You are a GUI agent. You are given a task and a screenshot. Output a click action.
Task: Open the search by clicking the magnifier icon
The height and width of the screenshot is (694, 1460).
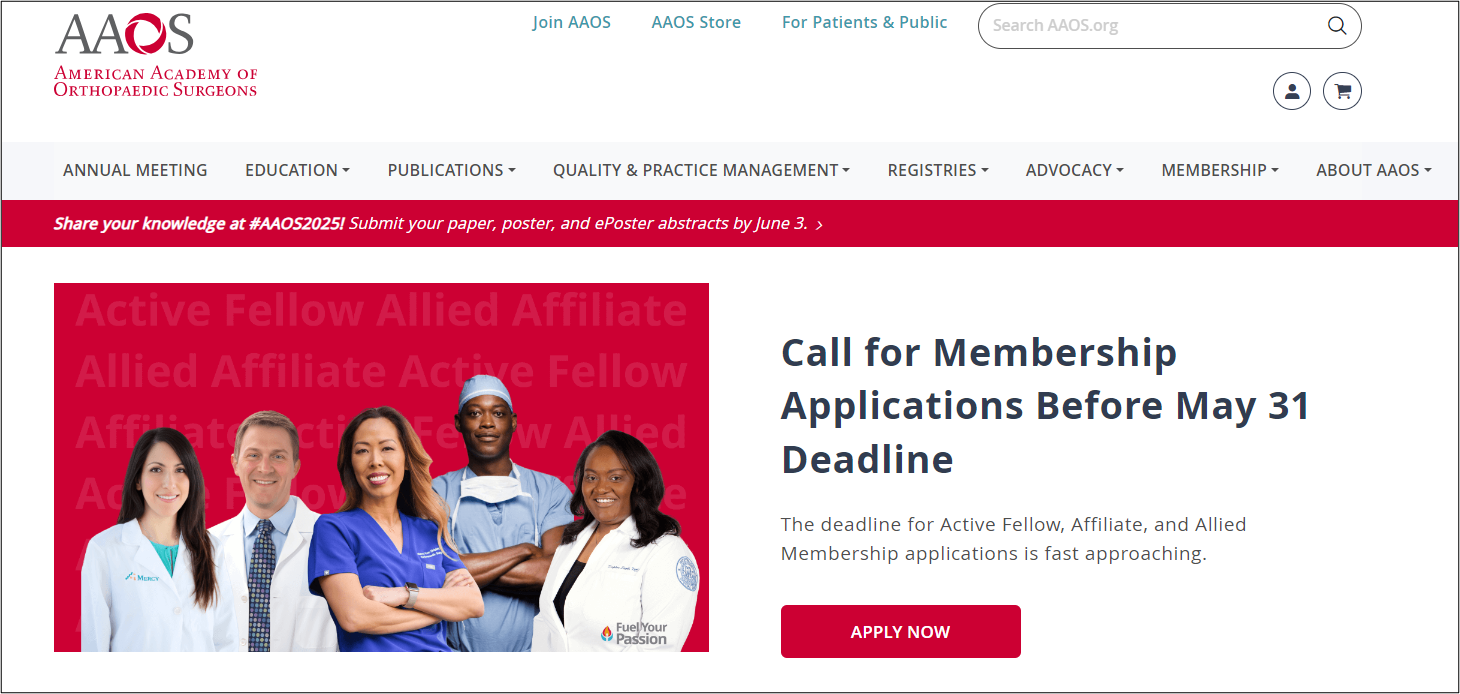1337,26
